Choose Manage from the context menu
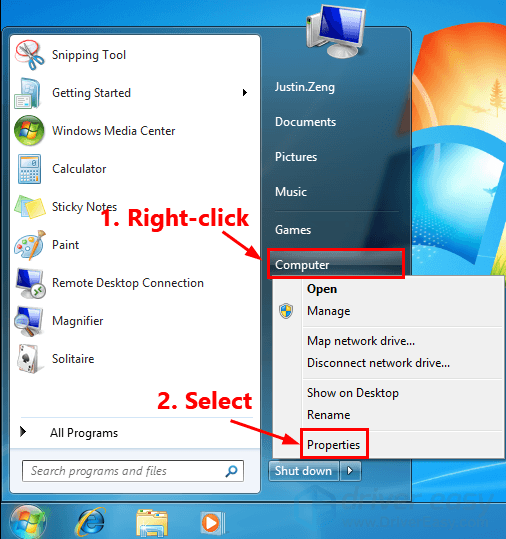This screenshot has height=539, width=506. [329, 311]
